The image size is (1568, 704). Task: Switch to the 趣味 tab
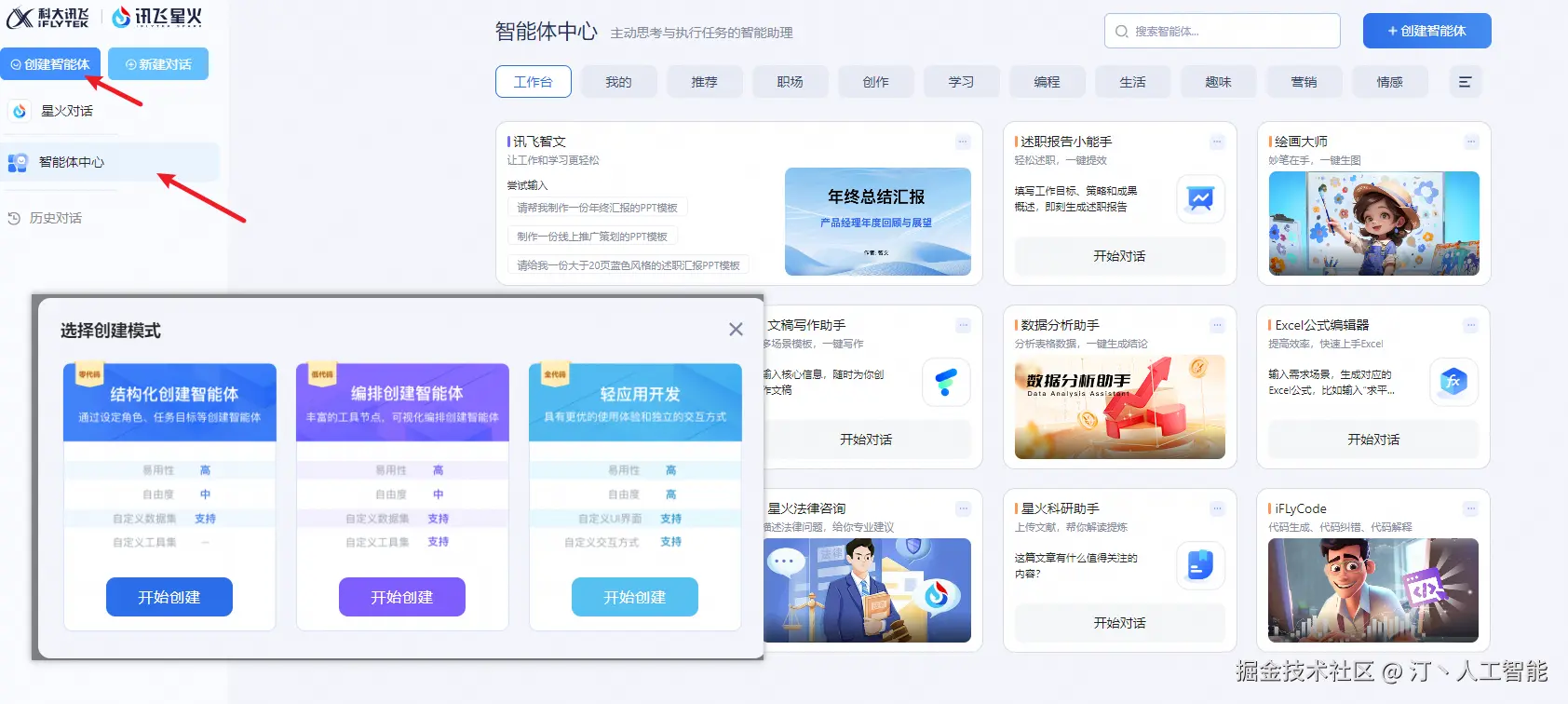click(x=1219, y=82)
